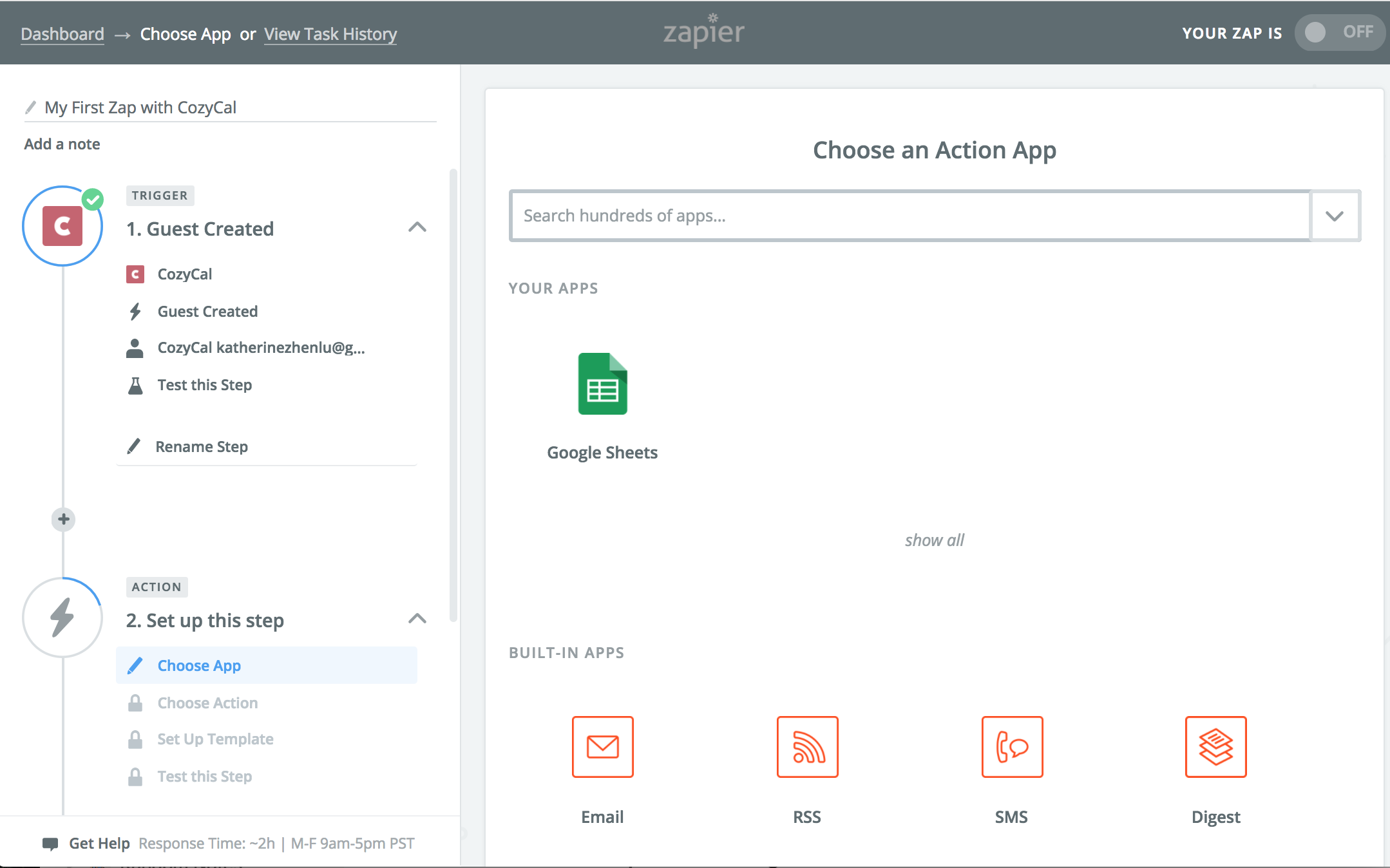Click show all apps link
The image size is (1390, 868).
coord(934,540)
